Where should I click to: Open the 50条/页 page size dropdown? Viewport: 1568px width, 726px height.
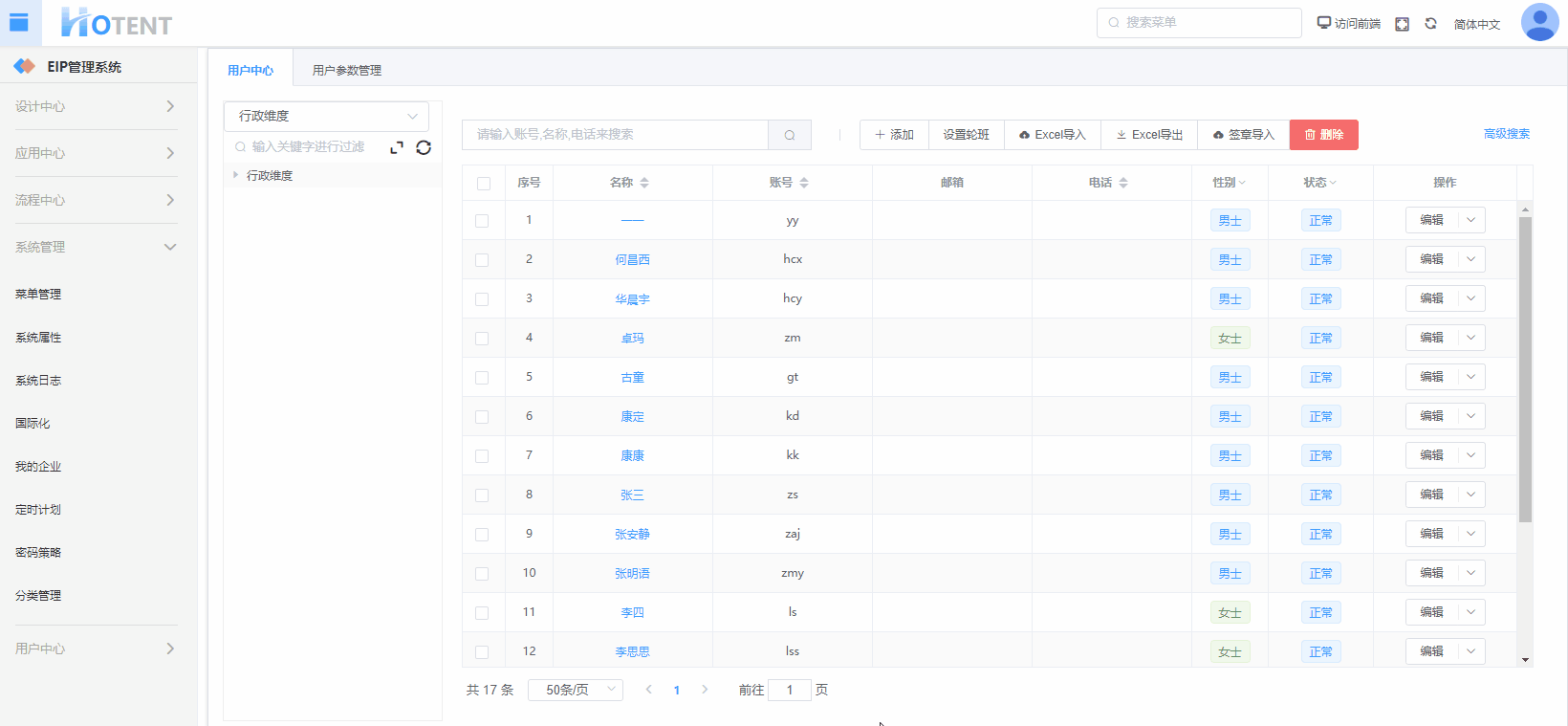click(x=575, y=690)
